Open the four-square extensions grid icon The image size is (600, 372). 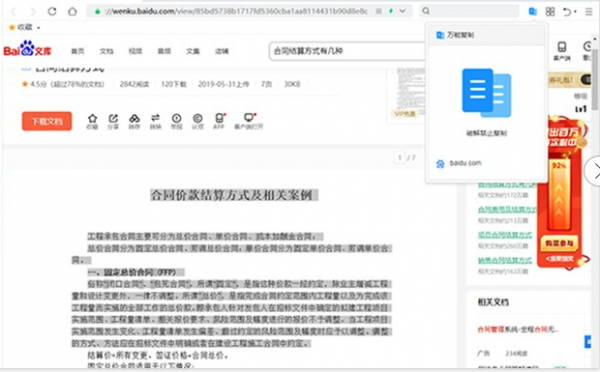pyautogui.click(x=550, y=11)
